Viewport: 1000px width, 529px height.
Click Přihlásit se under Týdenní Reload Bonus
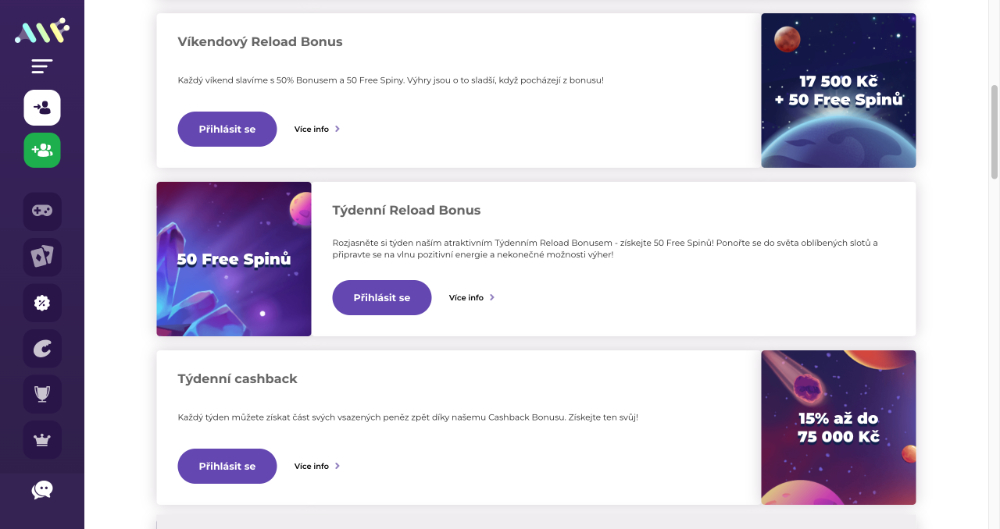tap(381, 297)
